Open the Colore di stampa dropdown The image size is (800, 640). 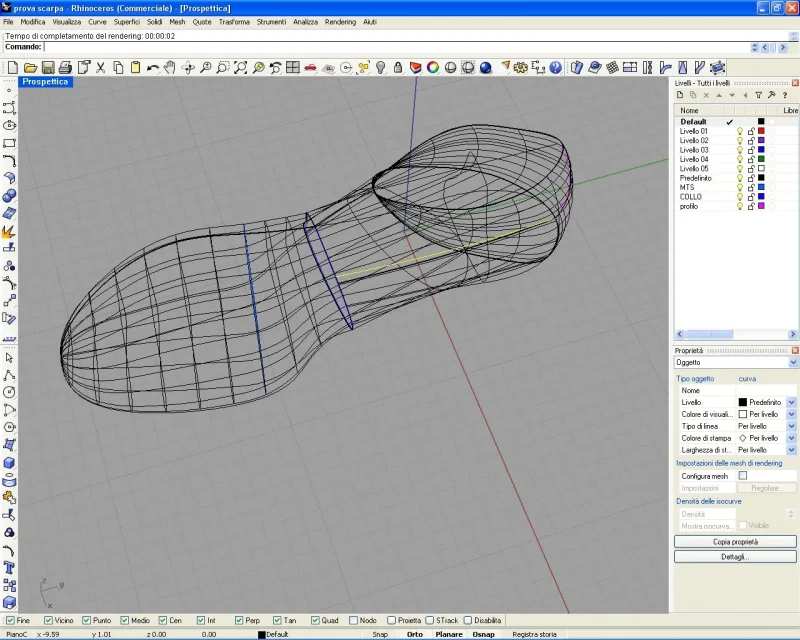pos(791,438)
